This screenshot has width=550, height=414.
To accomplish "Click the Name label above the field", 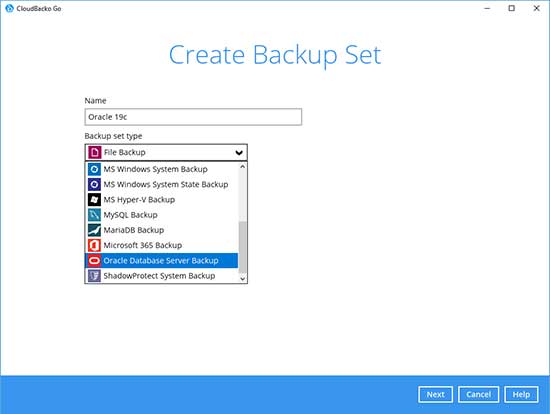I will pyautogui.click(x=95, y=101).
